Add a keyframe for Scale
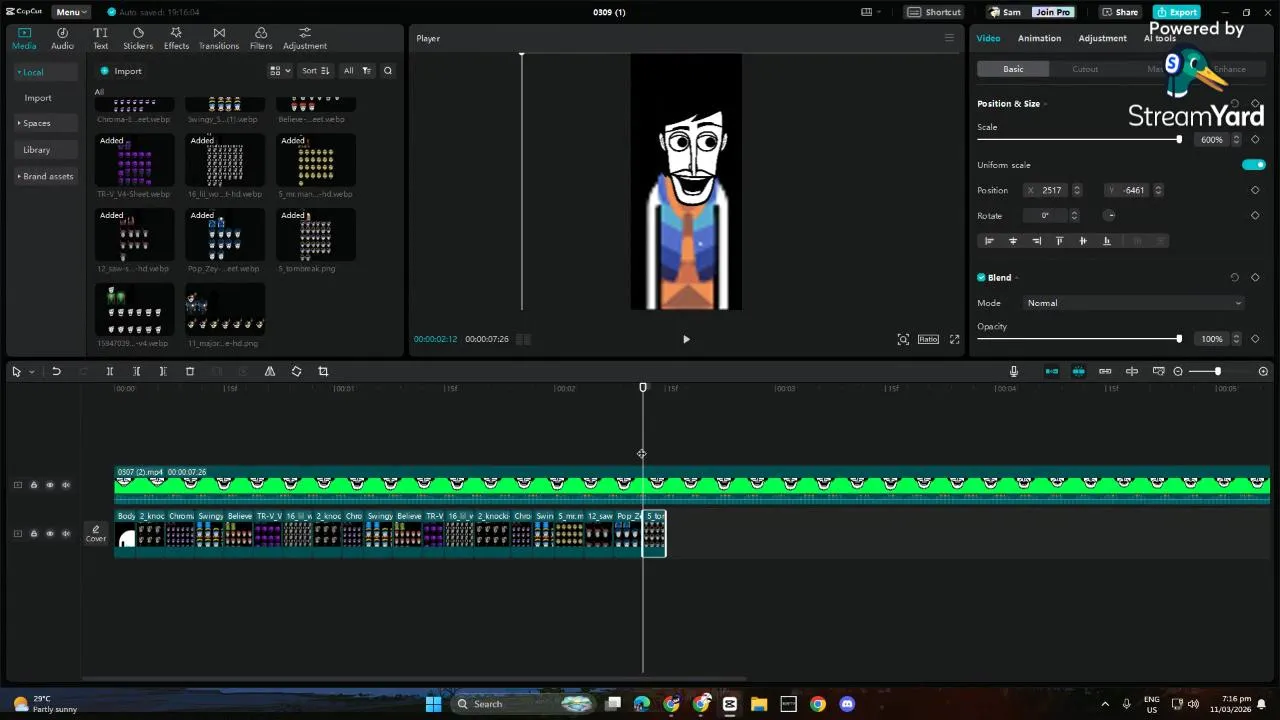This screenshot has height=720, width=1280. (1255, 140)
